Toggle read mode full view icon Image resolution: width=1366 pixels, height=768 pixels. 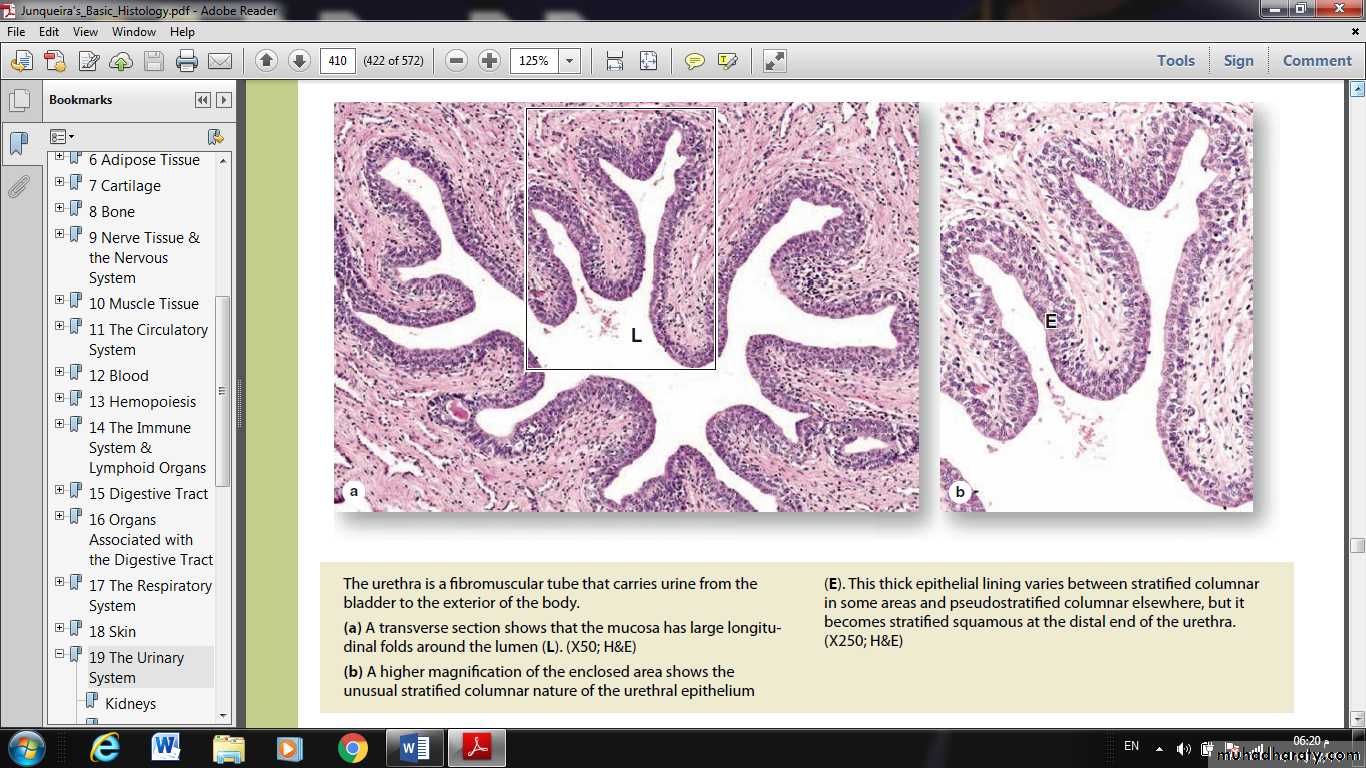pyautogui.click(x=775, y=61)
